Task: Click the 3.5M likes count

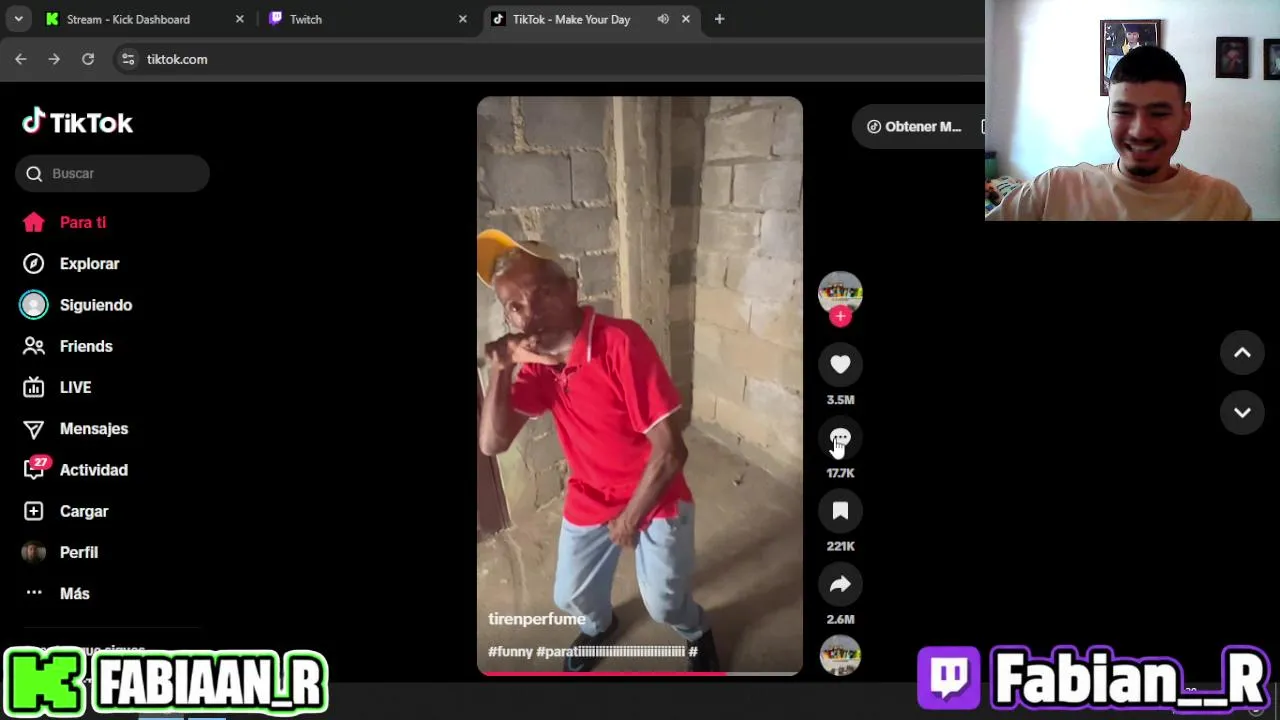Action: tap(840, 400)
